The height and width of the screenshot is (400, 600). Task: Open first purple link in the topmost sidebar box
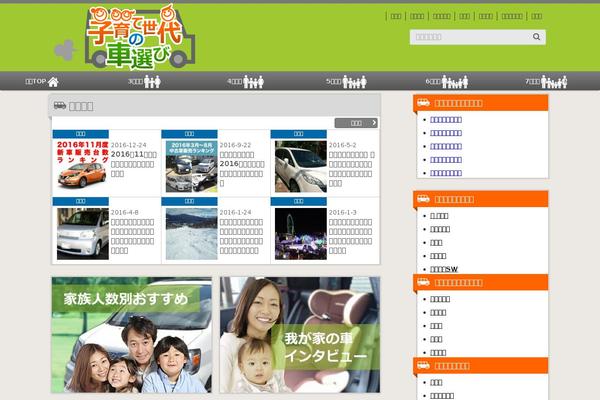coord(446,120)
